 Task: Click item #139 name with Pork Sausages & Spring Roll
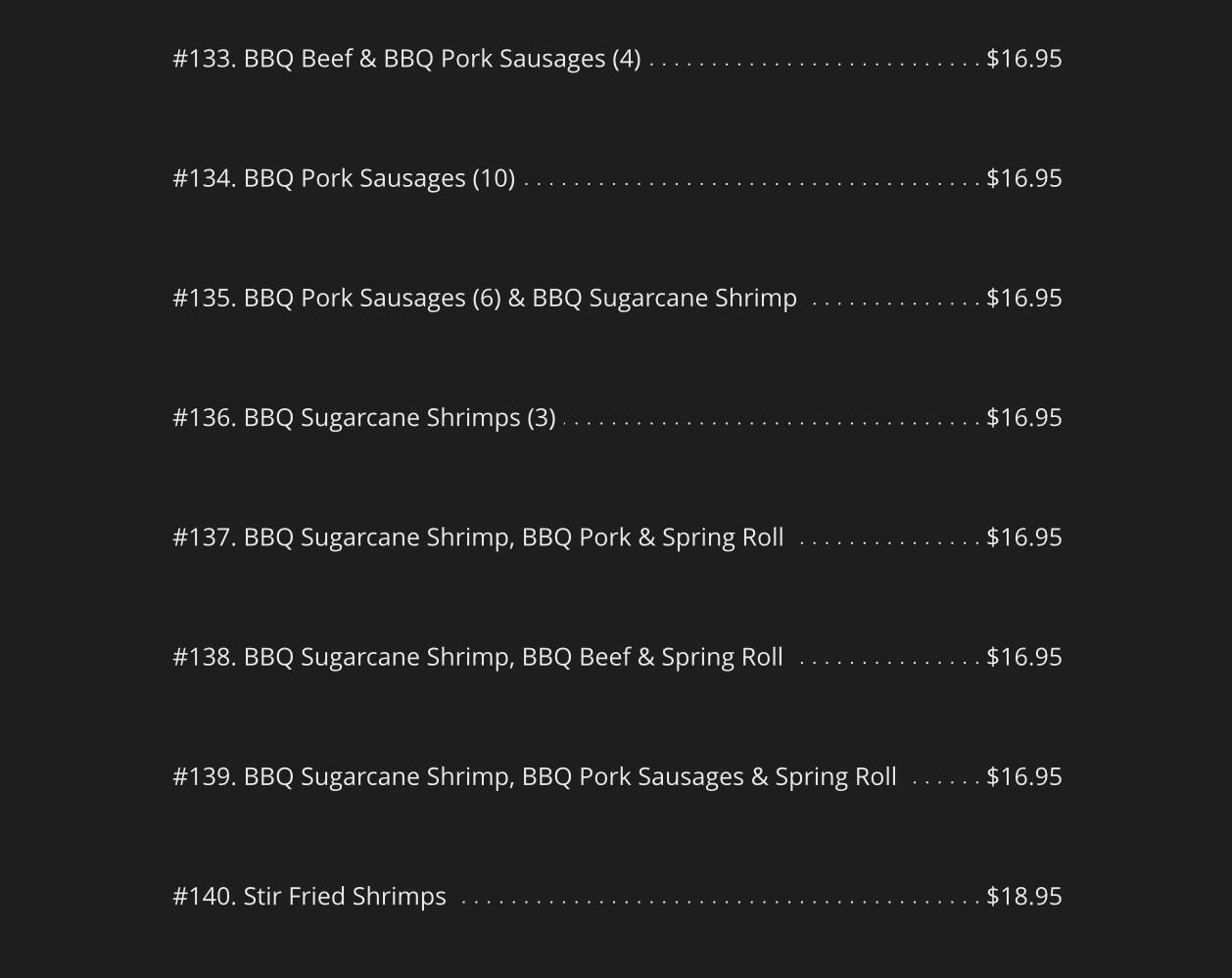535,776
